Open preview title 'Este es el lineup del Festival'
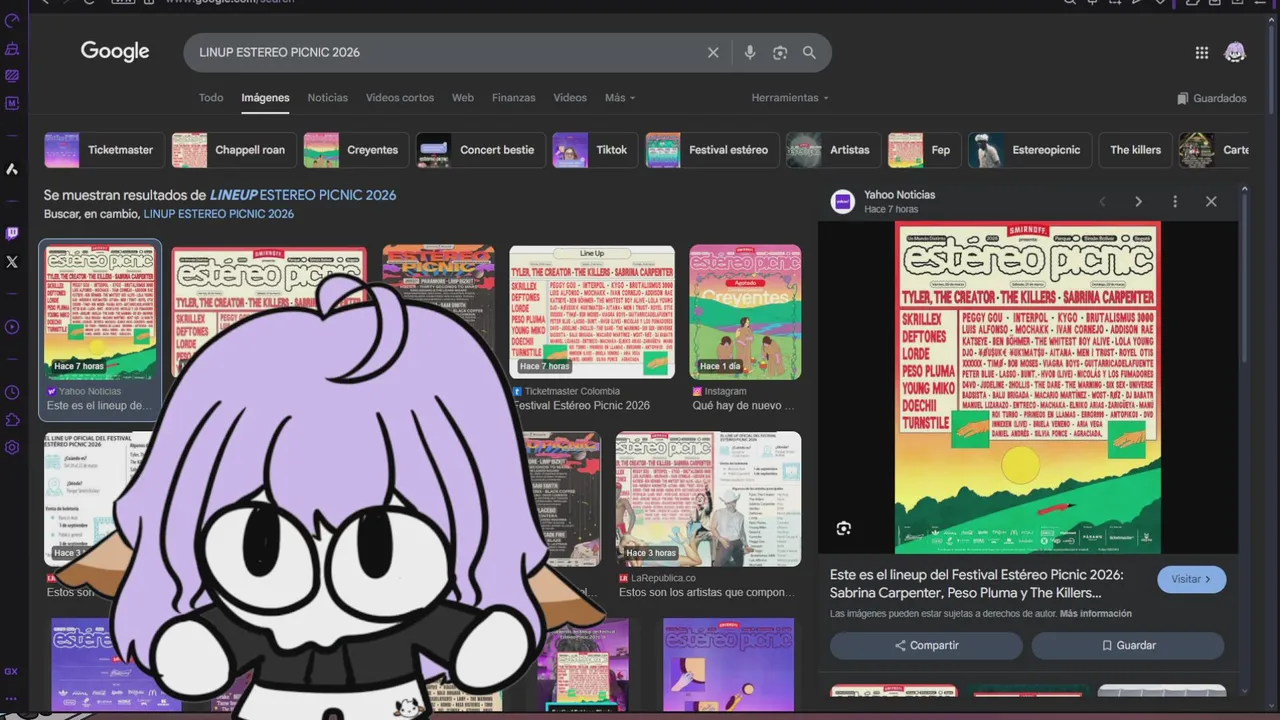 click(x=977, y=584)
